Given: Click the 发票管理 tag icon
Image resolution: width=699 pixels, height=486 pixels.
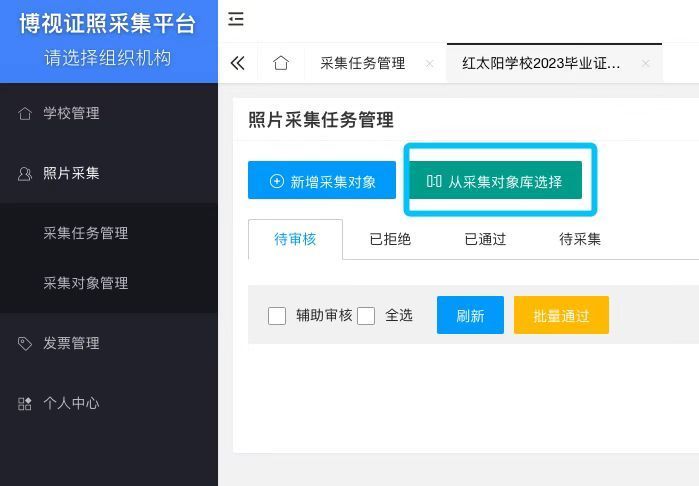Looking at the screenshot, I should 25,343.
